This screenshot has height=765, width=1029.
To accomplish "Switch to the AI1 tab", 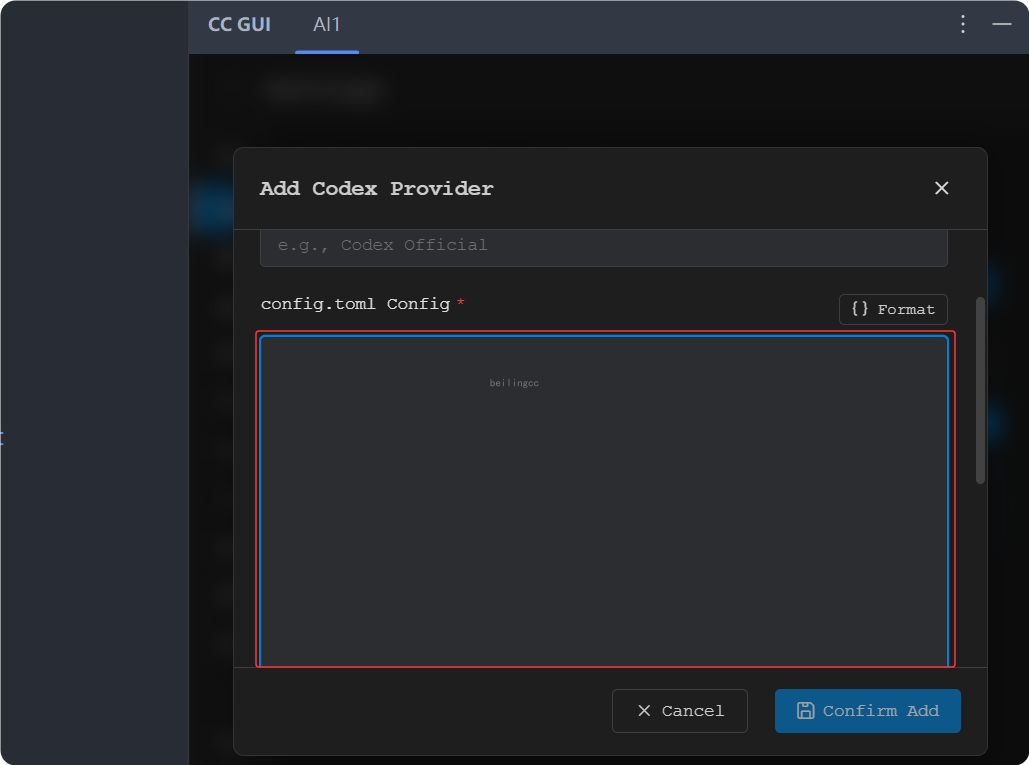I will click(x=326, y=25).
